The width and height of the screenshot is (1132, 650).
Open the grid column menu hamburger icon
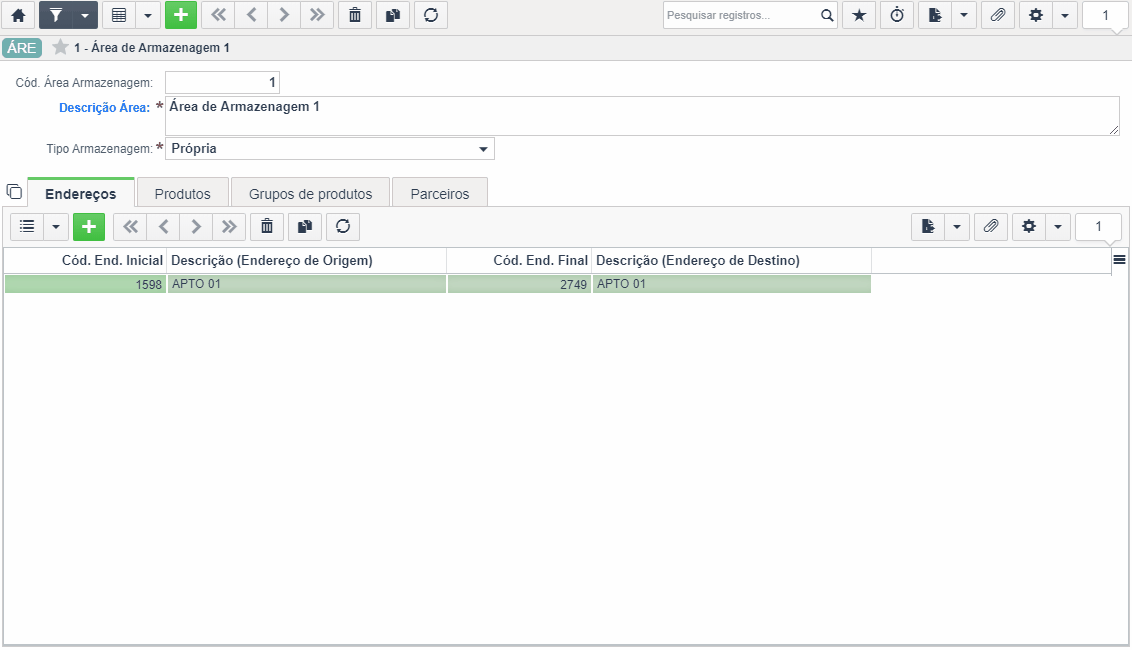(1119, 260)
